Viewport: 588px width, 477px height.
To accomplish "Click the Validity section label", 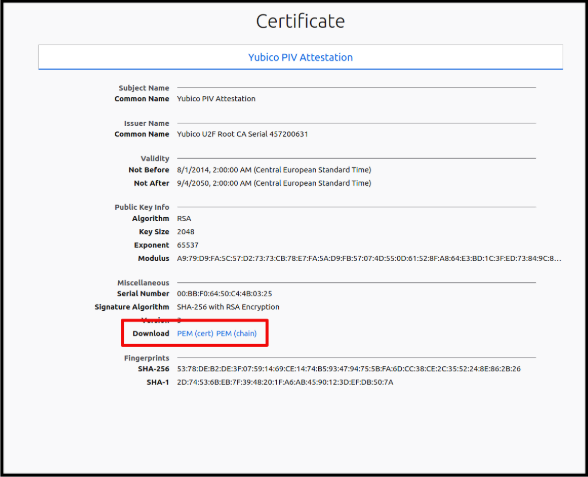I will 155,158.
